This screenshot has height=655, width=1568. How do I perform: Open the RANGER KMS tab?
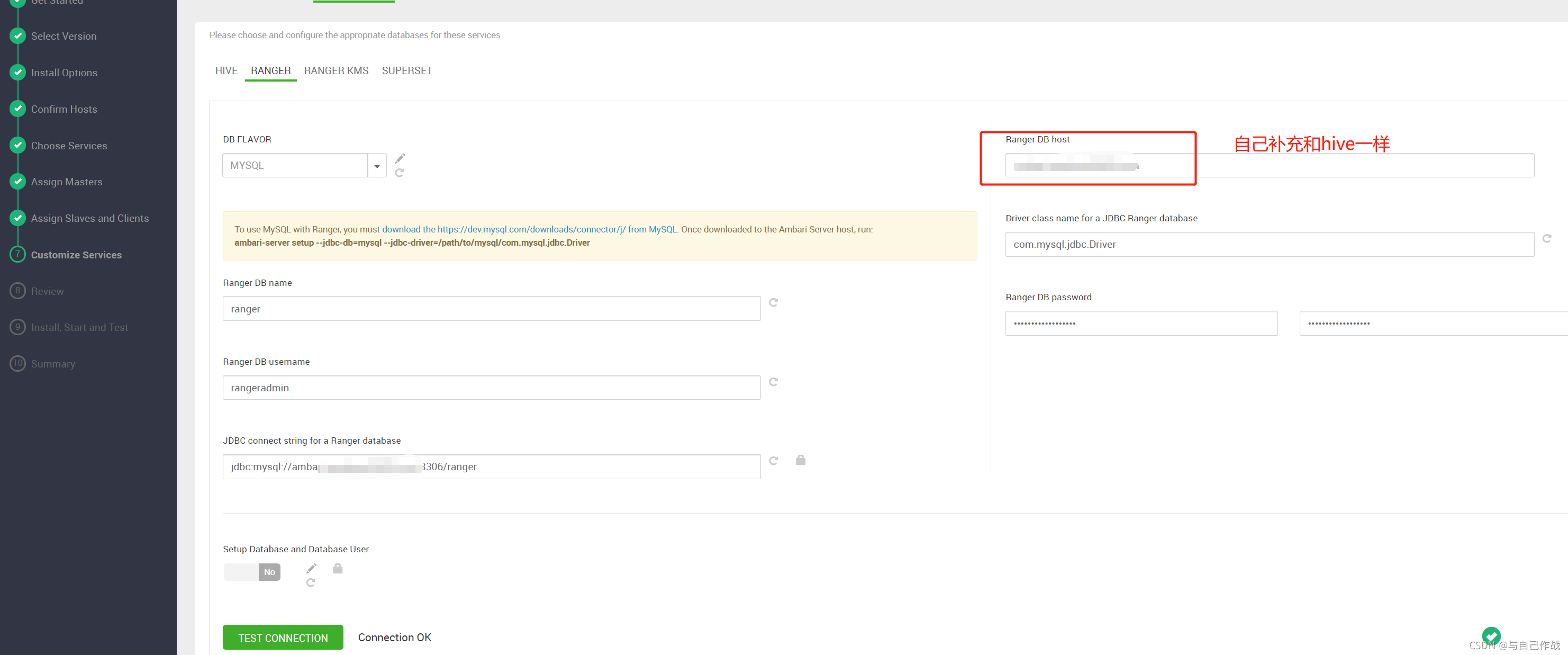(x=336, y=70)
